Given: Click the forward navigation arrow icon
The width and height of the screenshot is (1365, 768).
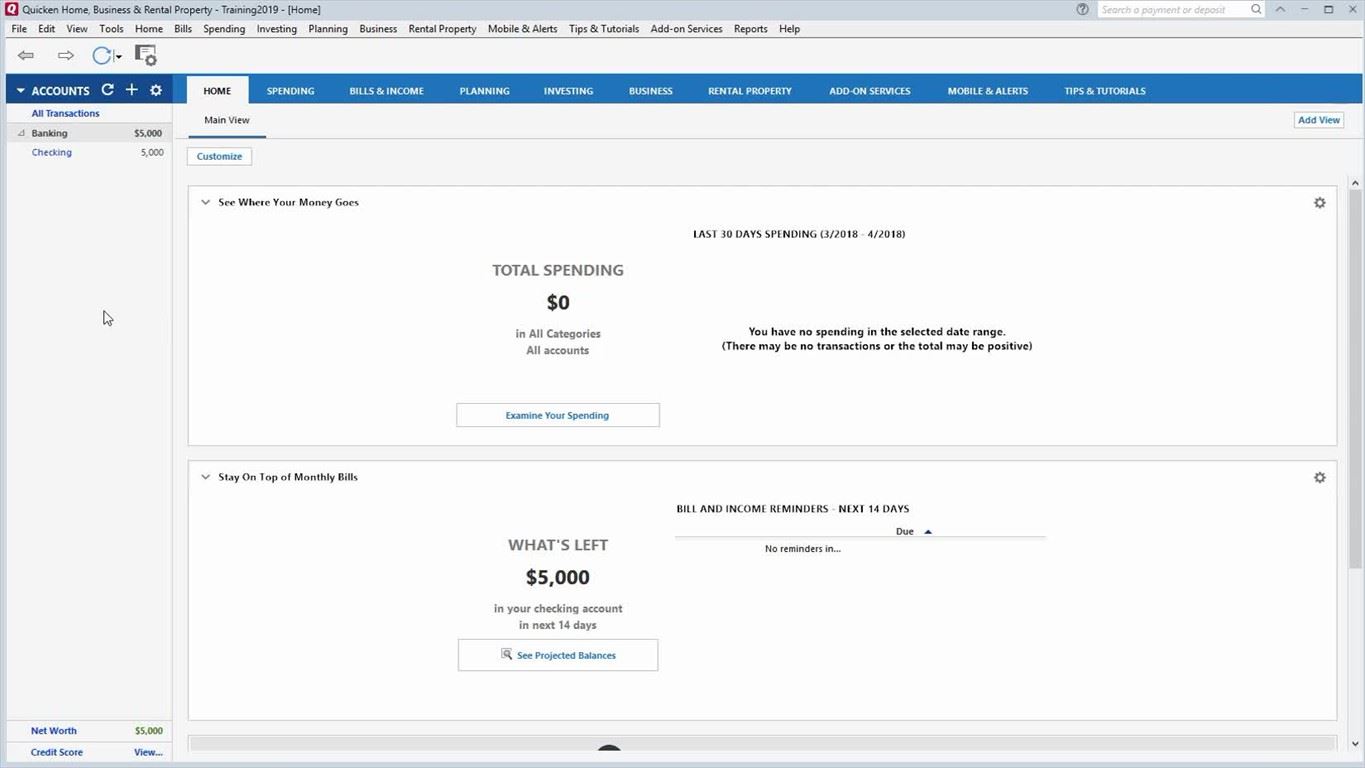Looking at the screenshot, I should coord(66,56).
